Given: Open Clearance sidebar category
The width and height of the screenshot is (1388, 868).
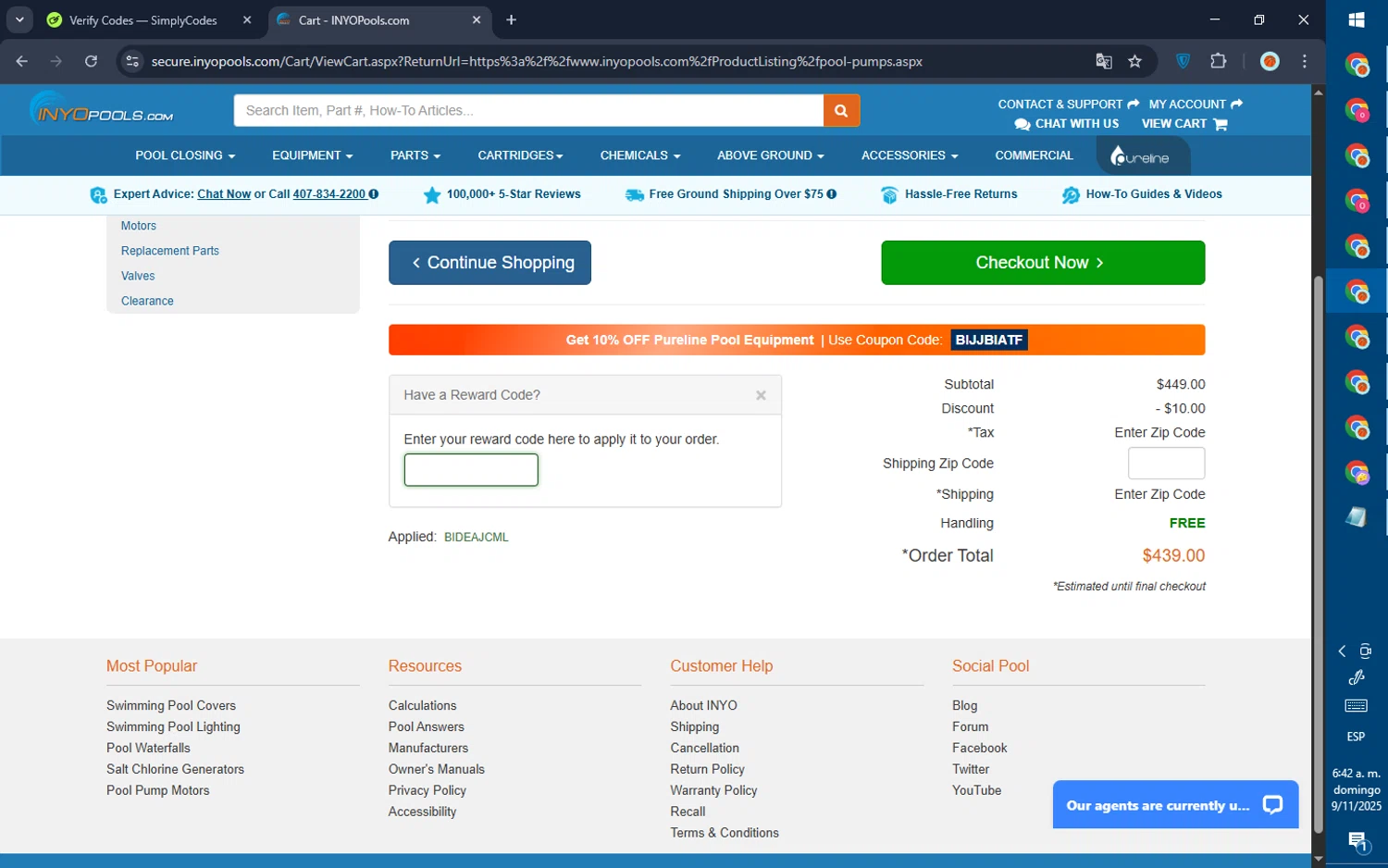Looking at the screenshot, I should click(x=147, y=301).
